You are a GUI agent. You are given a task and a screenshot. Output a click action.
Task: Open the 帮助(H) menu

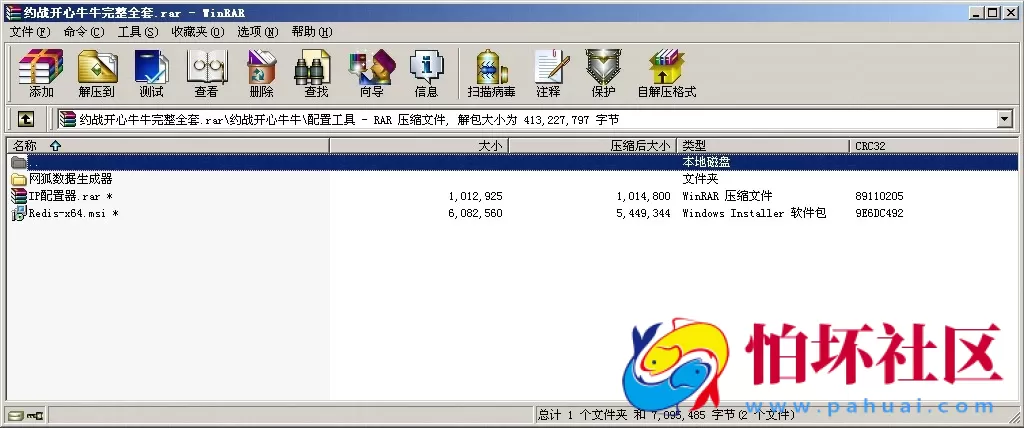tap(312, 31)
